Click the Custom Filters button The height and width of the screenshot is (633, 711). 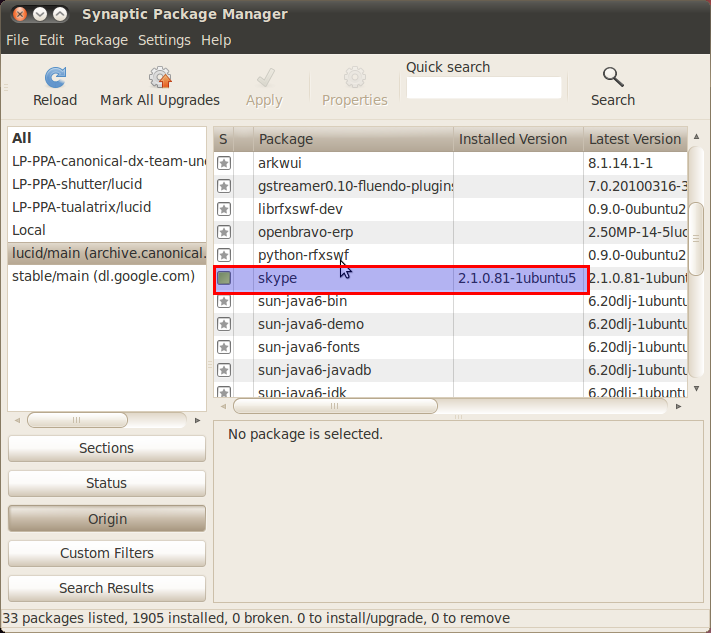tap(107, 553)
